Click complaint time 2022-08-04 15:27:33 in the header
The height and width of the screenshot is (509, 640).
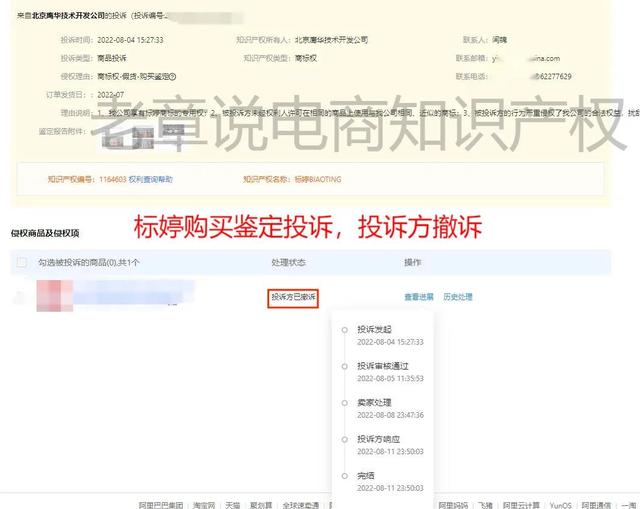pos(130,40)
